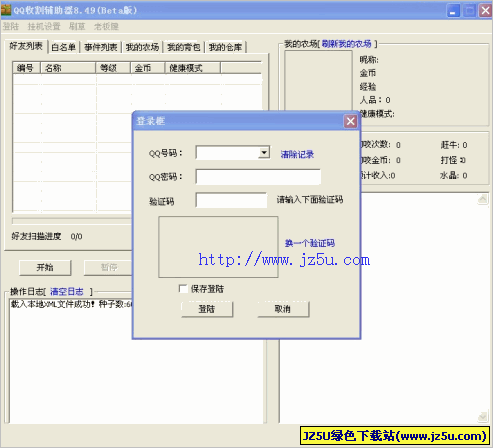Screen dimensions: 493x448
Task: Switch to the 事件列表 tab
Action: pyautogui.click(x=101, y=47)
